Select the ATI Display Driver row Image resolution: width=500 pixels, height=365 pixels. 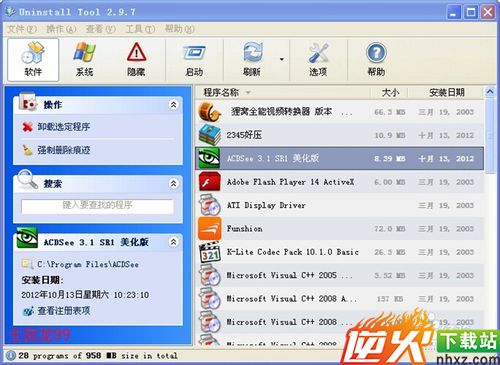coord(339,205)
